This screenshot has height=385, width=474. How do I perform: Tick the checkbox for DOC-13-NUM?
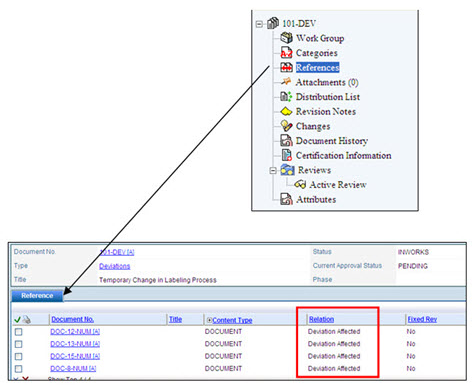(x=19, y=344)
